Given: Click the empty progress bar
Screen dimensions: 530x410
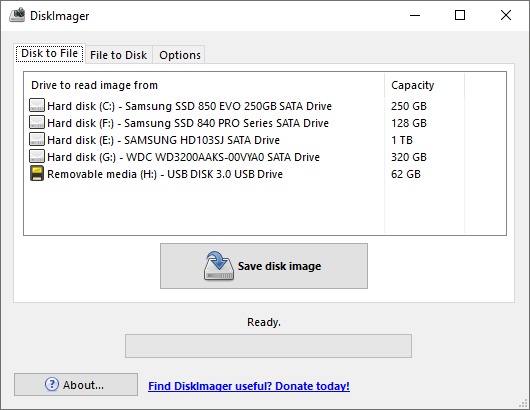Looking at the screenshot, I should [x=268, y=346].
